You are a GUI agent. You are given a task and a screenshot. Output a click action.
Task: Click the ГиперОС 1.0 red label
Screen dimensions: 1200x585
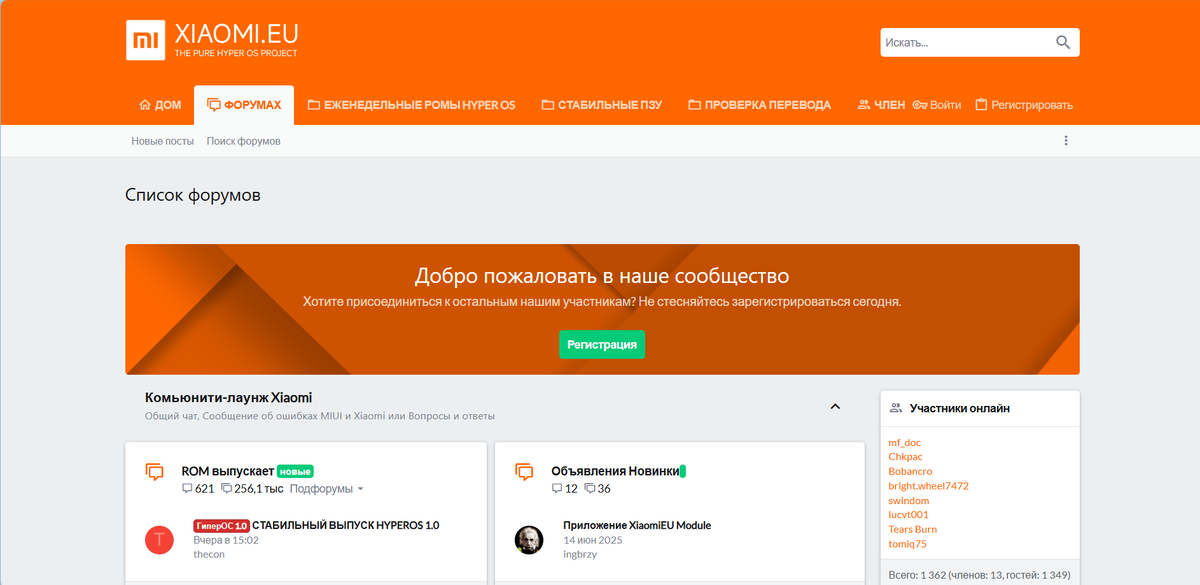coord(221,525)
